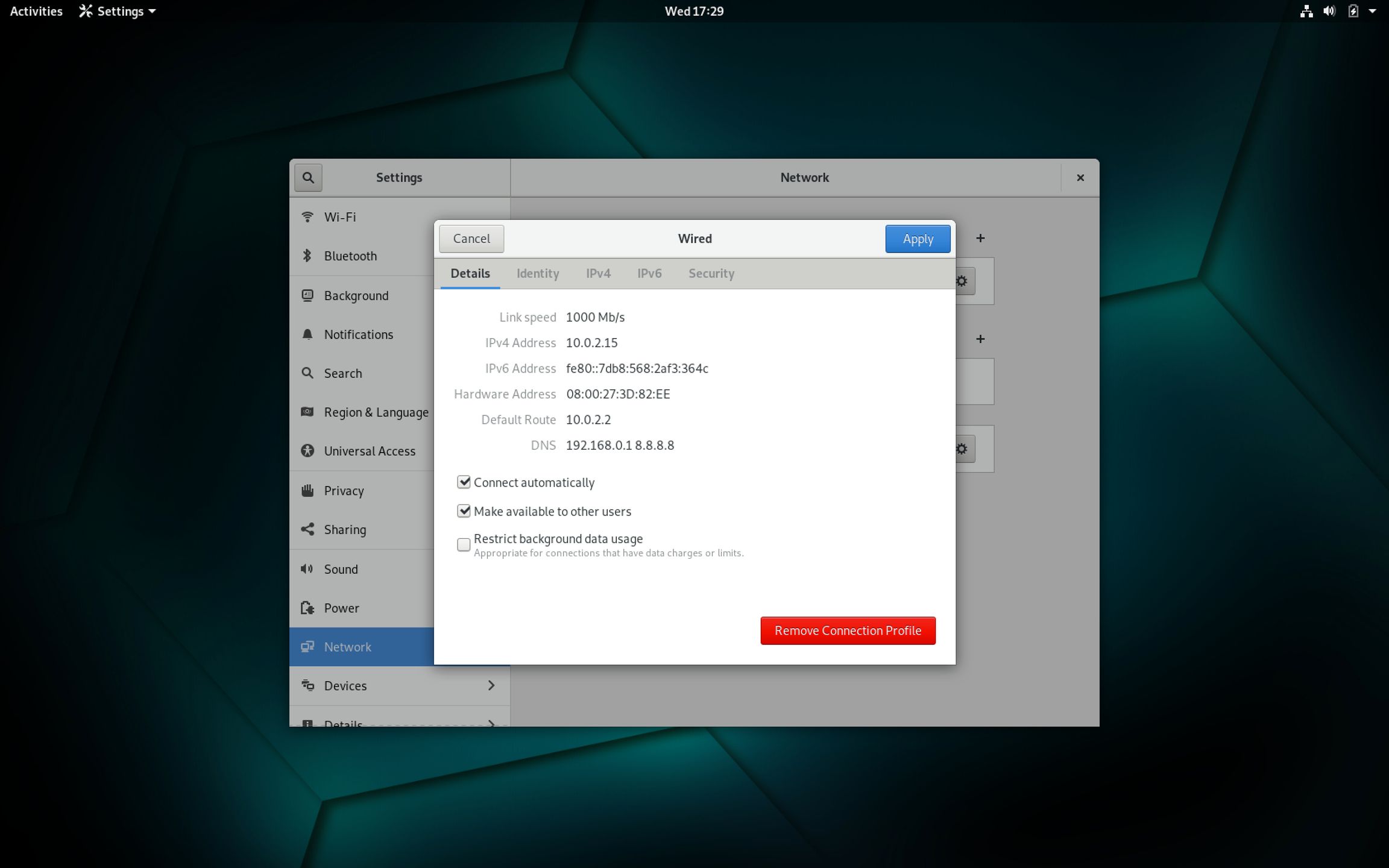Click the system tray volume icon
Screen dimensions: 1389x868
click(x=1329, y=11)
